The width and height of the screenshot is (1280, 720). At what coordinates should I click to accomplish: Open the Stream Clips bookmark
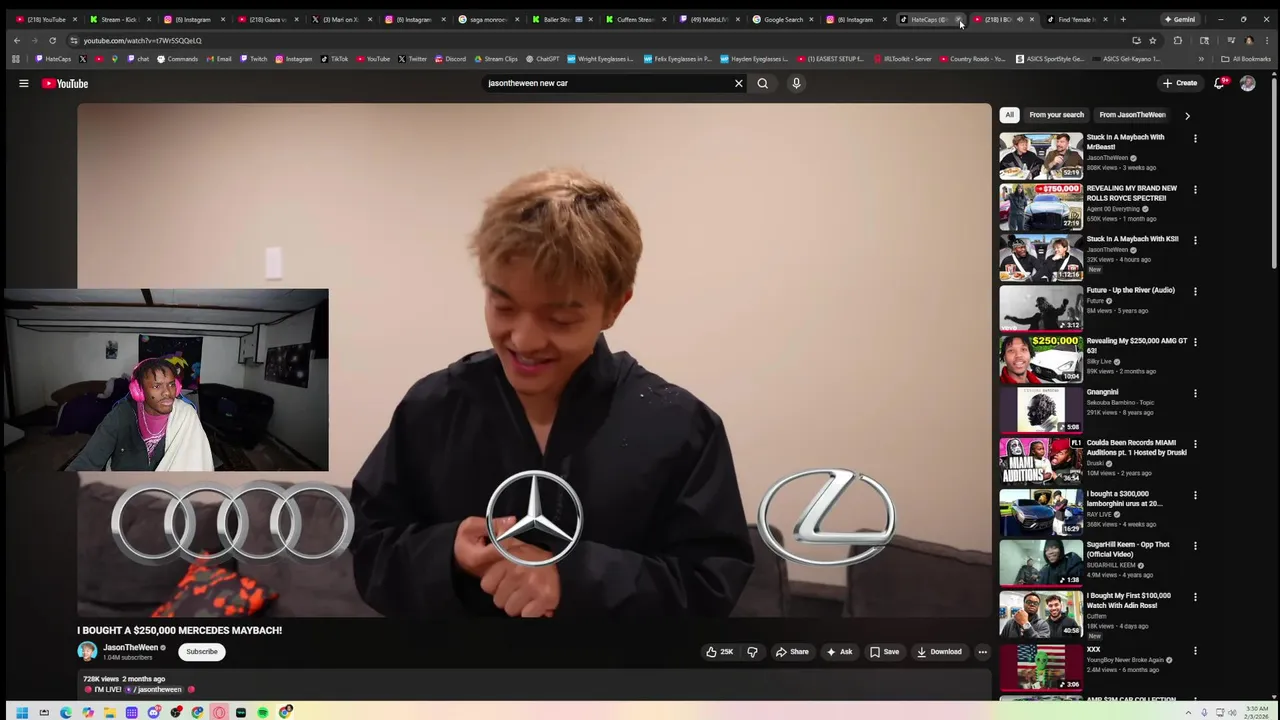(x=495, y=59)
